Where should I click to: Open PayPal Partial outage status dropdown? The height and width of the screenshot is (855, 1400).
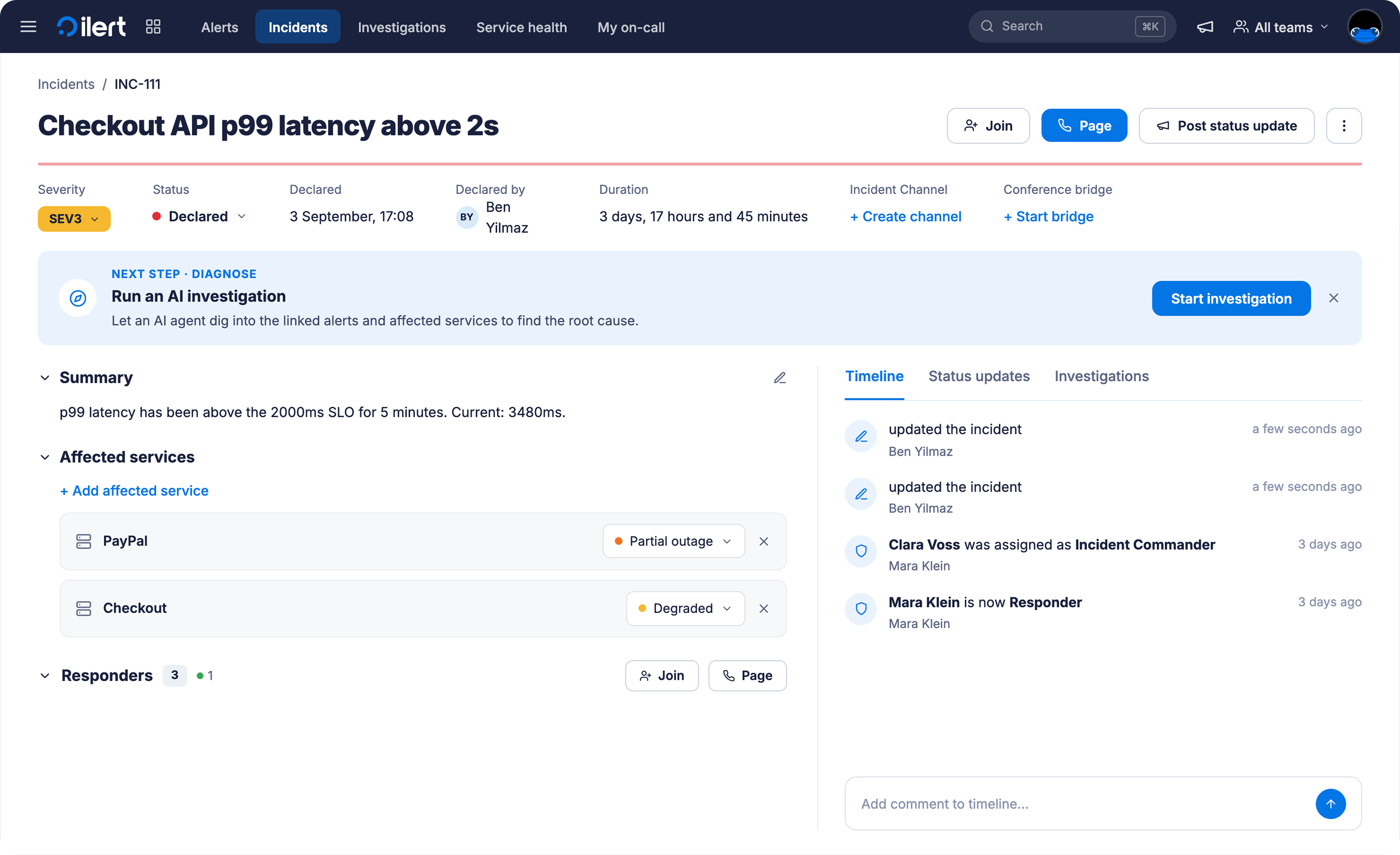click(x=673, y=541)
